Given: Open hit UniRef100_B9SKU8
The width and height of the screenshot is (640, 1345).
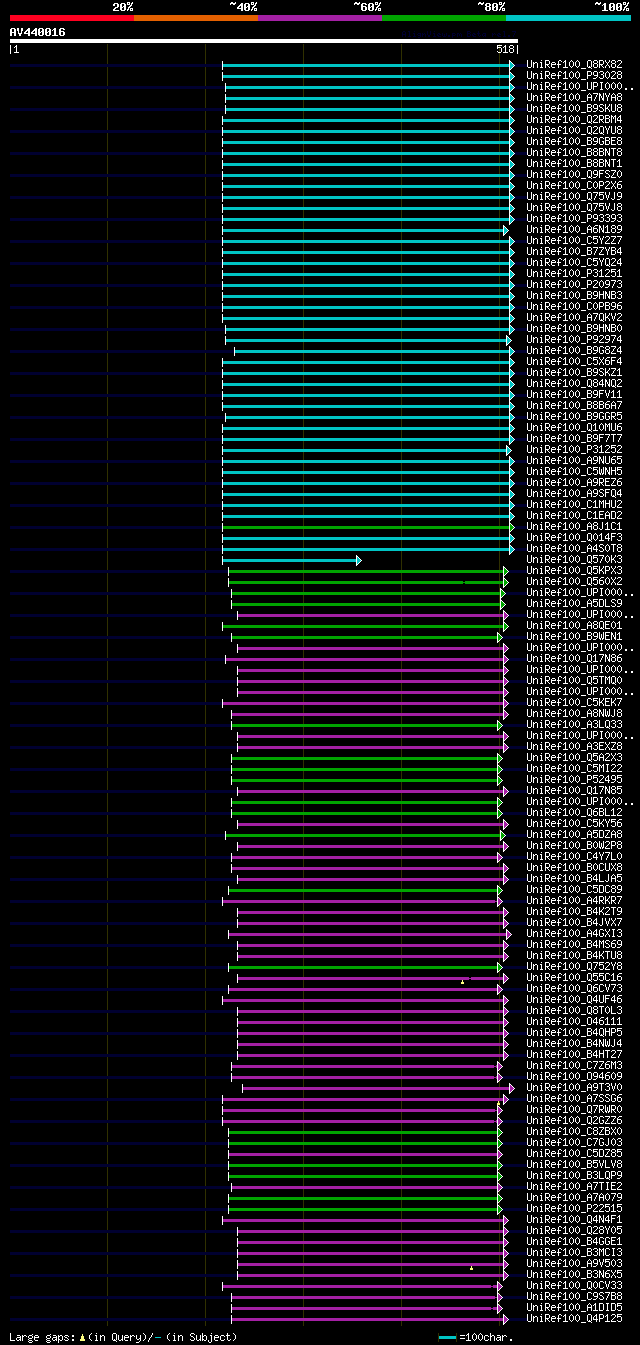Looking at the screenshot, I should (574, 108).
